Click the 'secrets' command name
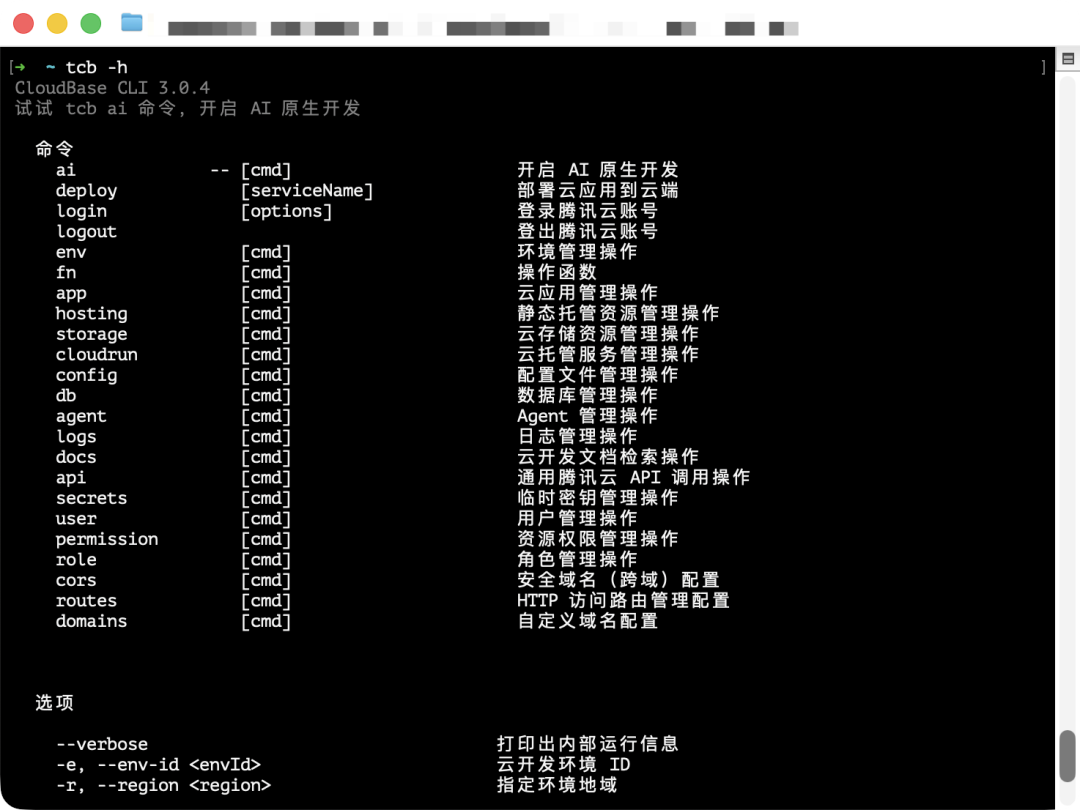This screenshot has width=1080, height=810. (x=92, y=499)
